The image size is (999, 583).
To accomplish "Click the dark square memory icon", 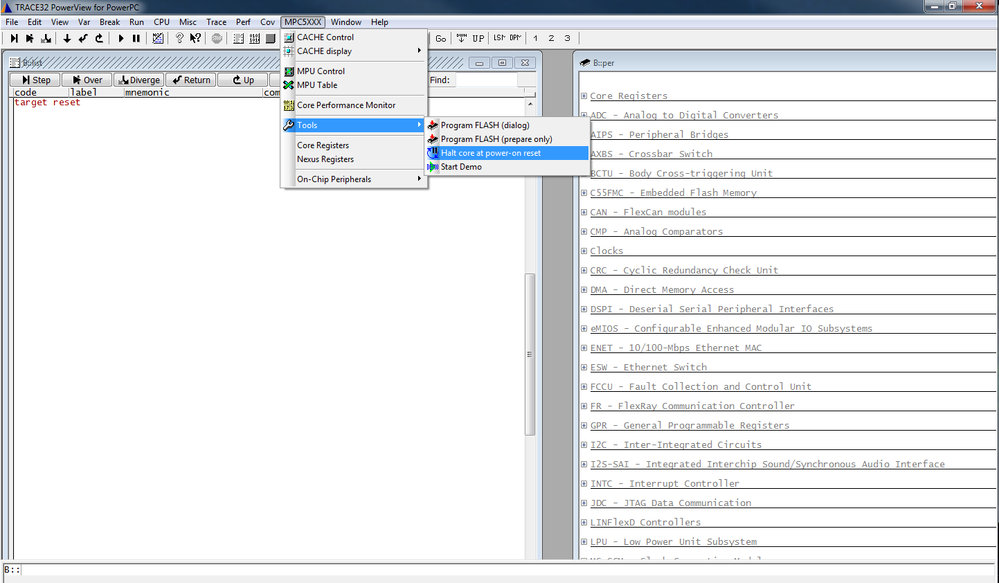I will click(271, 38).
